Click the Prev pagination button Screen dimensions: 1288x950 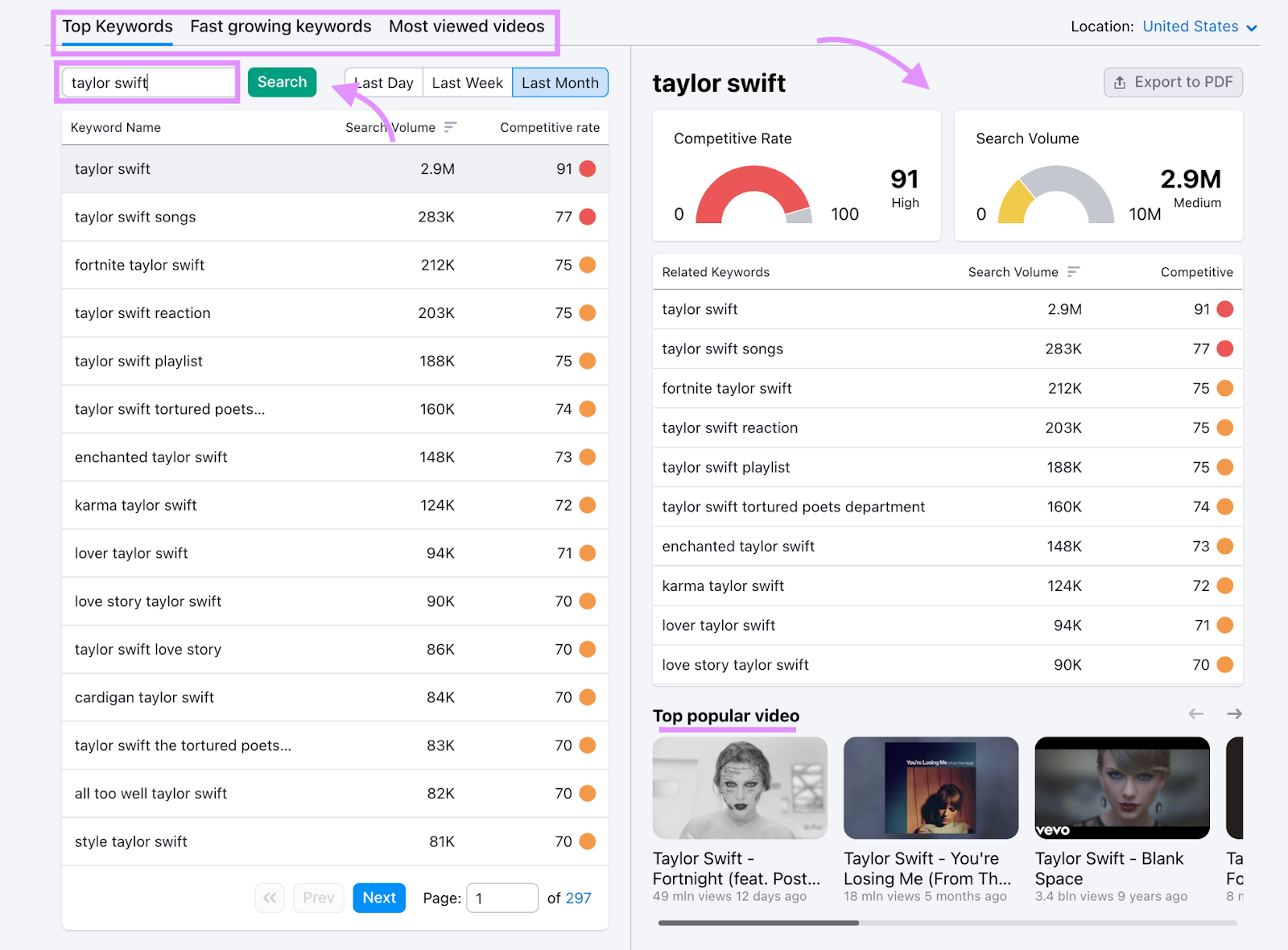319,898
